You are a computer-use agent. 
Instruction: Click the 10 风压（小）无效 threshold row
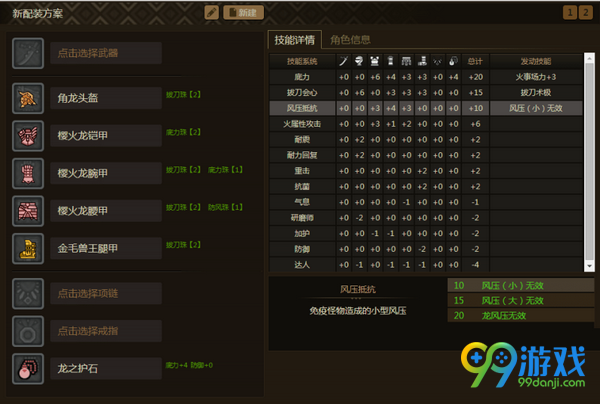click(x=520, y=285)
